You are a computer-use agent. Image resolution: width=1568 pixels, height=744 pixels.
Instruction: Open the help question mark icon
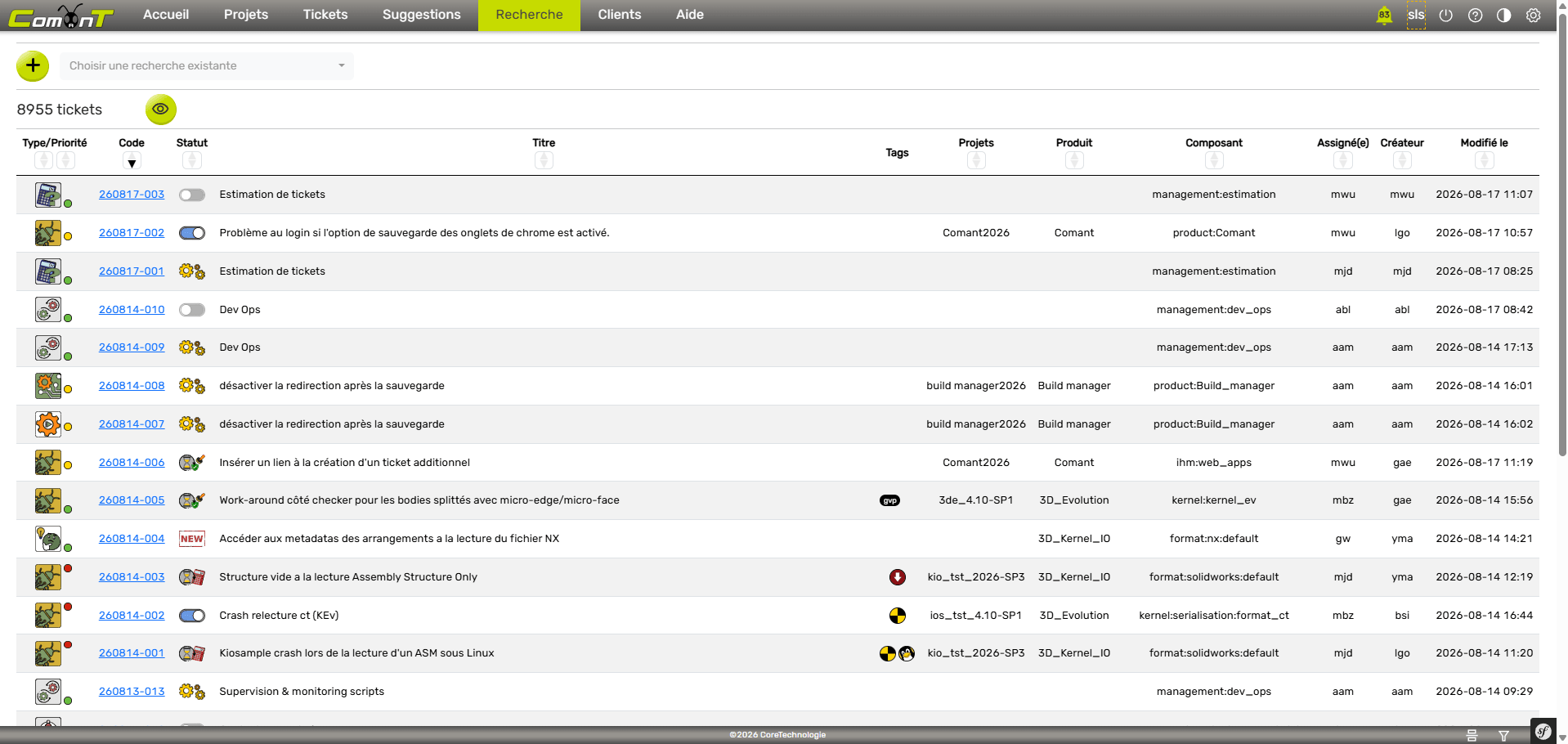[x=1475, y=15]
